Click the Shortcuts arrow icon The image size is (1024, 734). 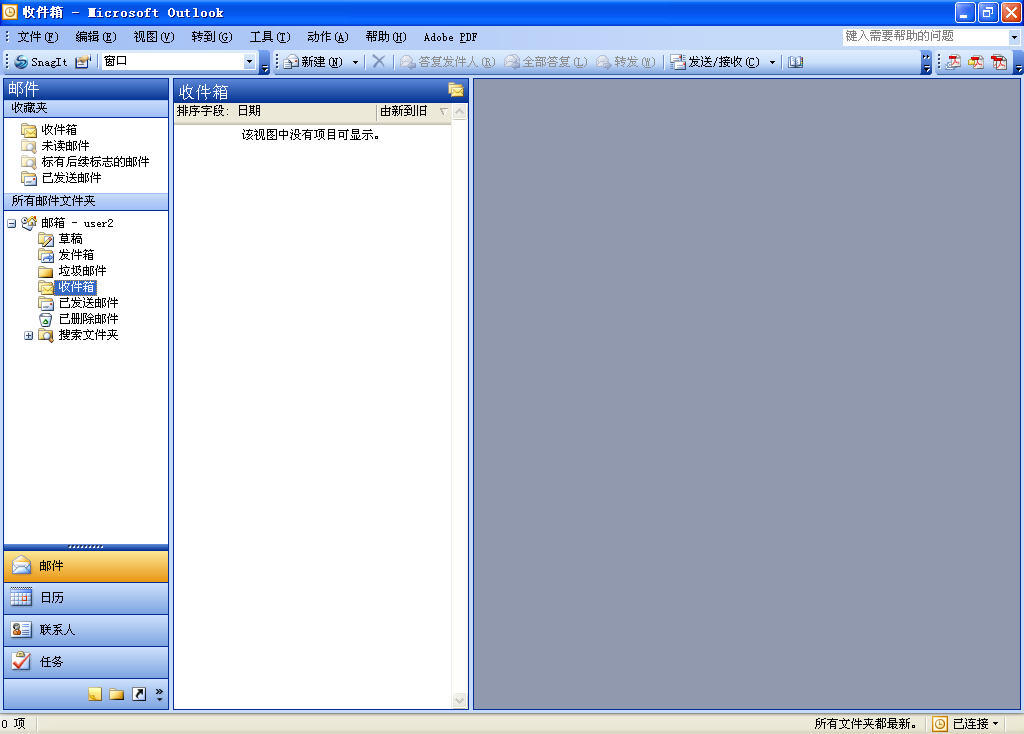pos(138,694)
